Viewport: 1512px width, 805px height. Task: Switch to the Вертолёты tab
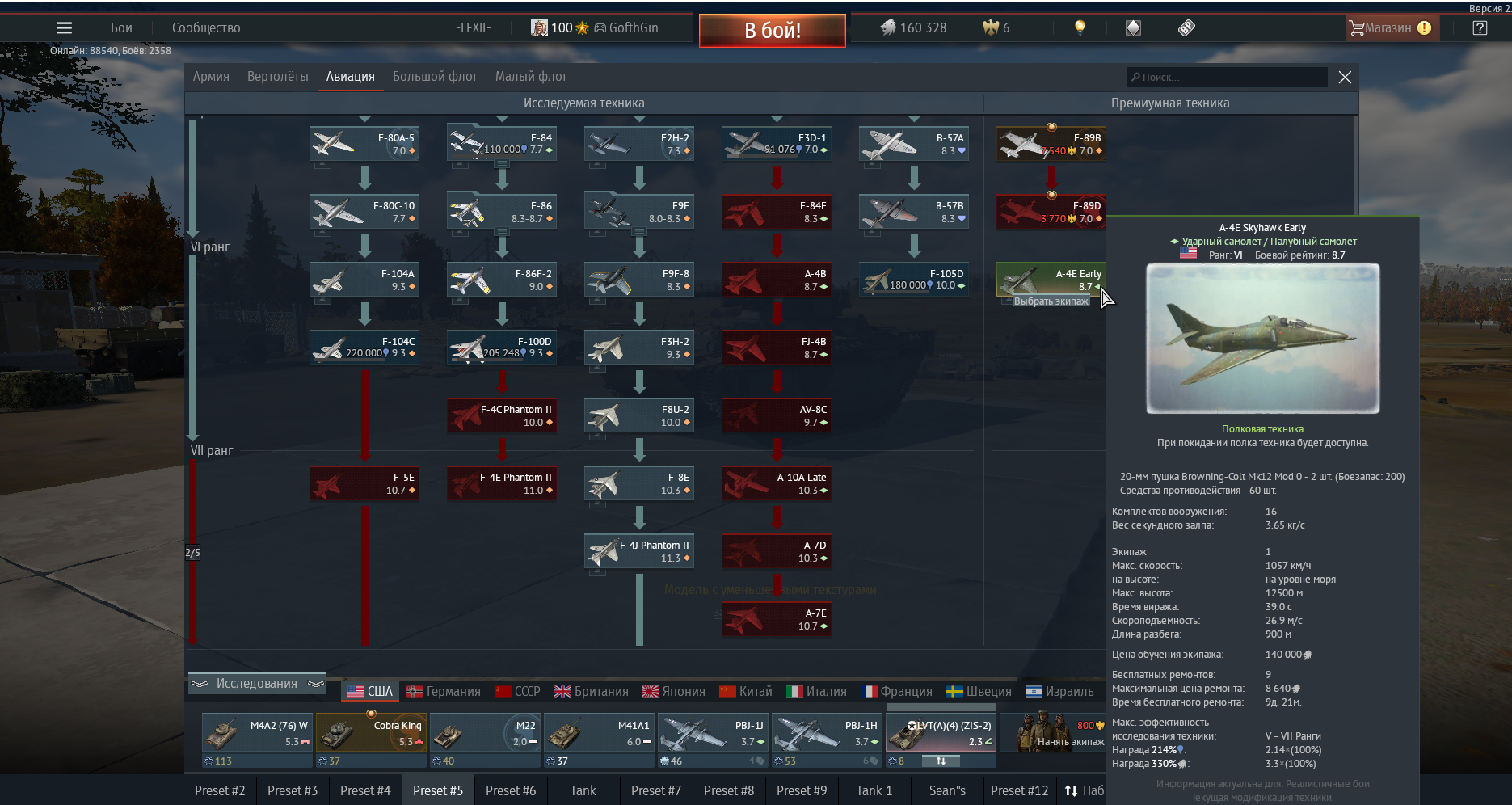277,77
